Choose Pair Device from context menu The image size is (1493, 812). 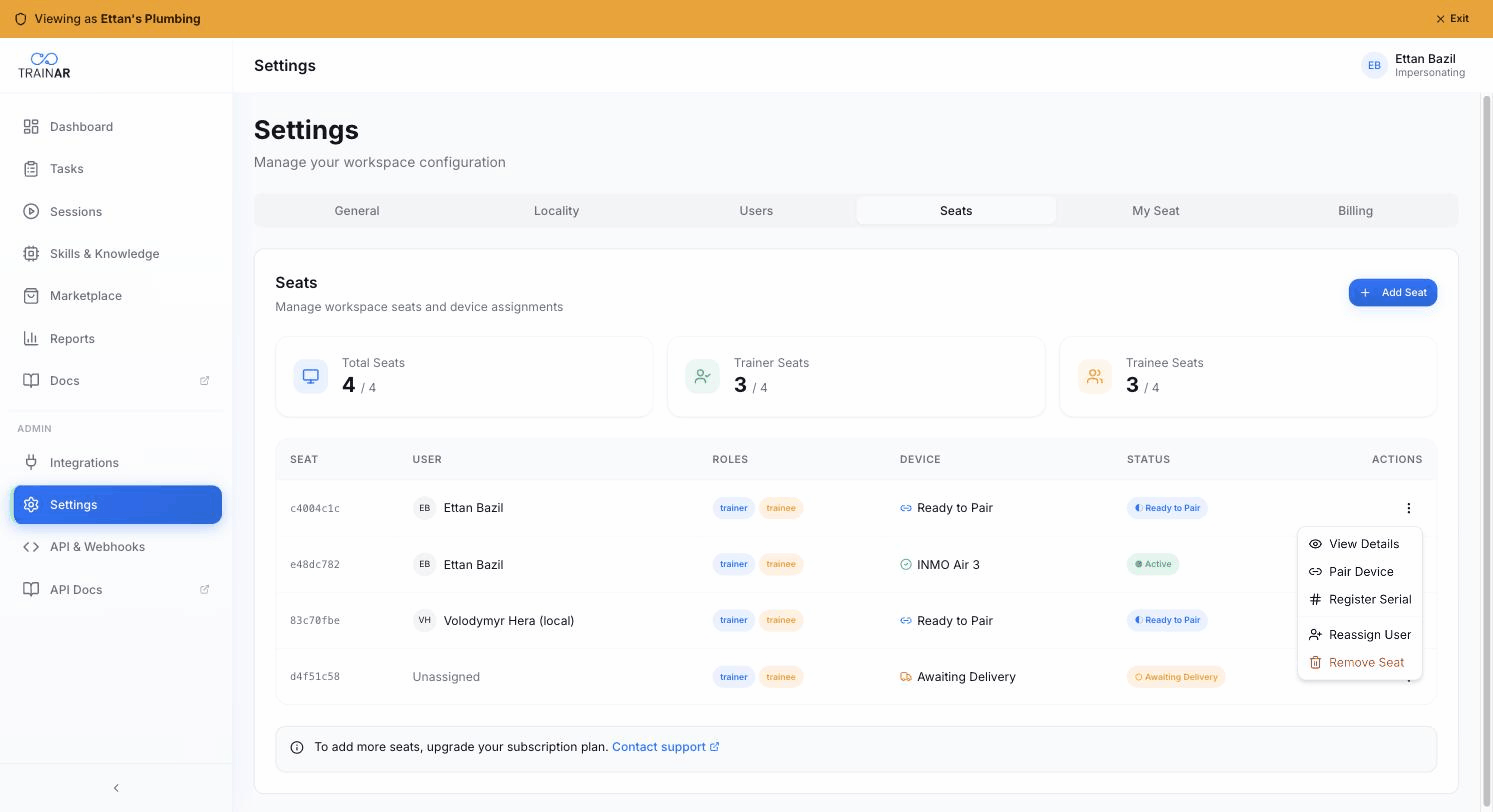pos(1360,572)
